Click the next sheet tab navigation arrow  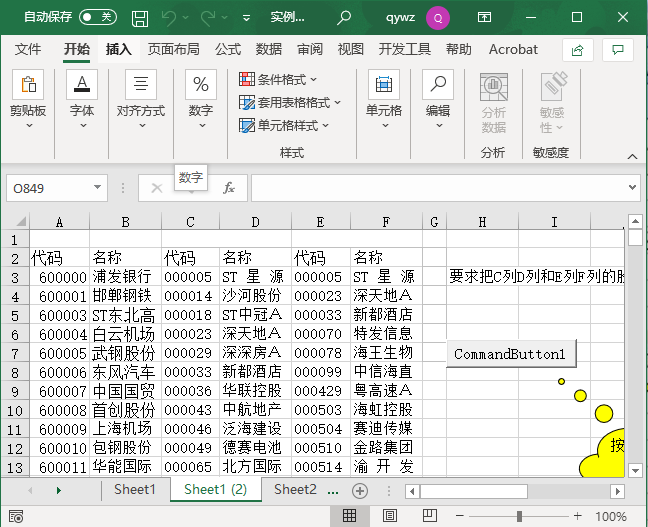[59, 491]
